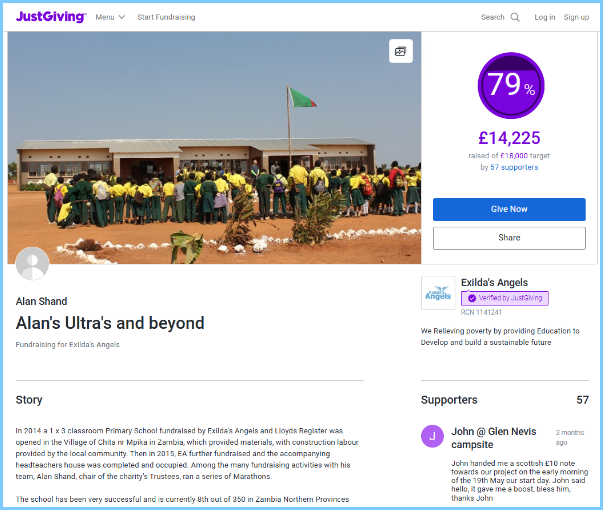Click Log in in the header

click(545, 17)
